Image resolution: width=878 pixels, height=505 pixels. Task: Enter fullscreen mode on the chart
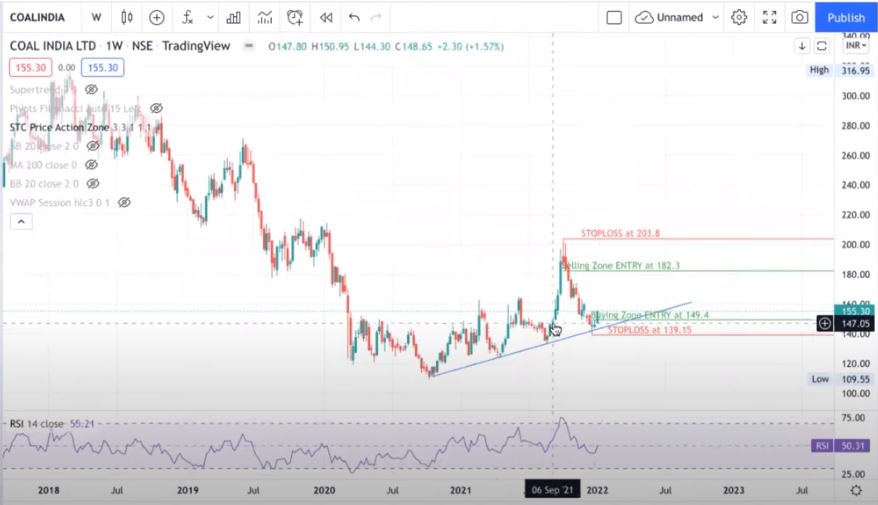click(769, 17)
